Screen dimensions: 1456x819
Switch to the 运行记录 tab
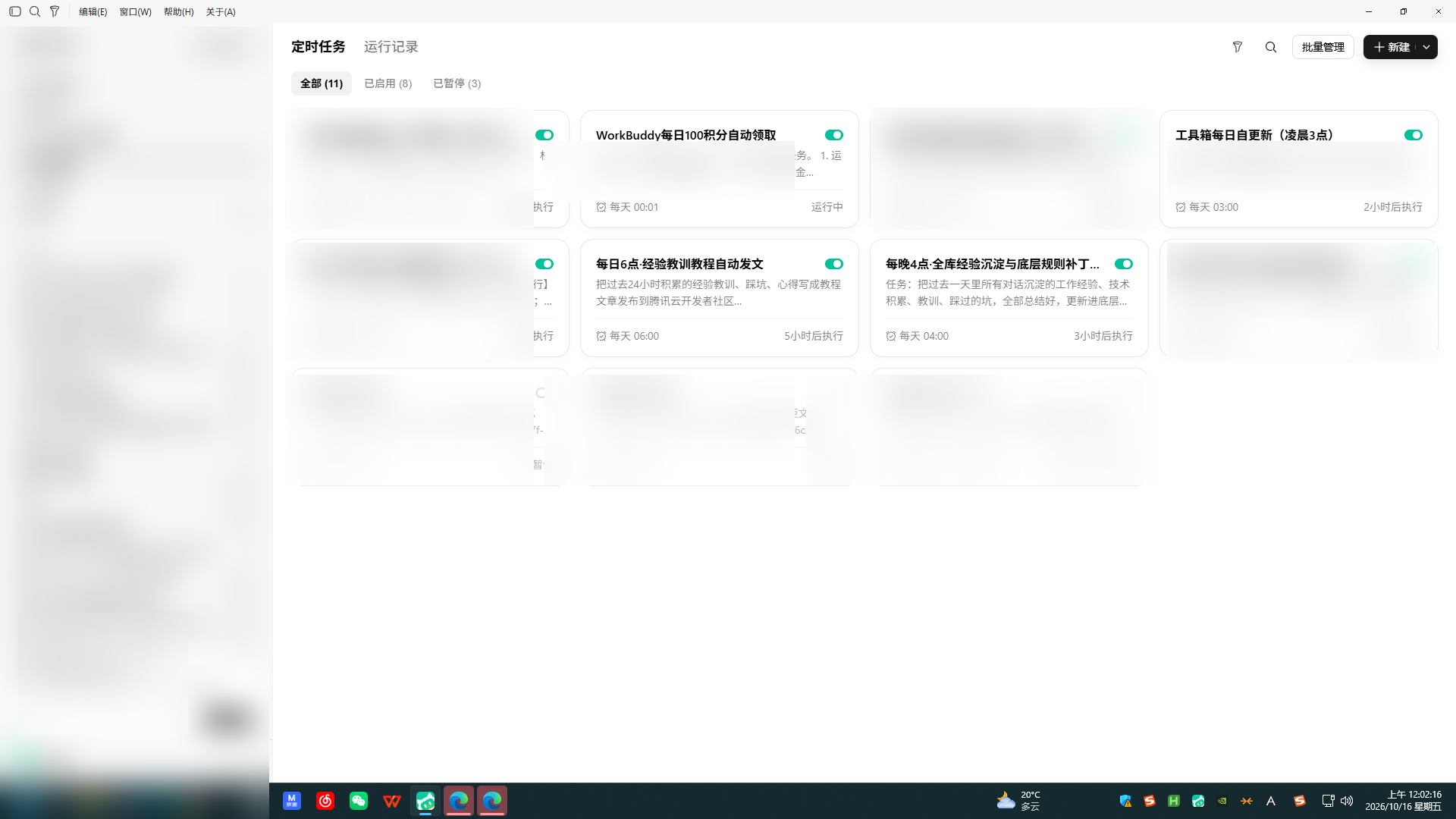[x=391, y=47]
